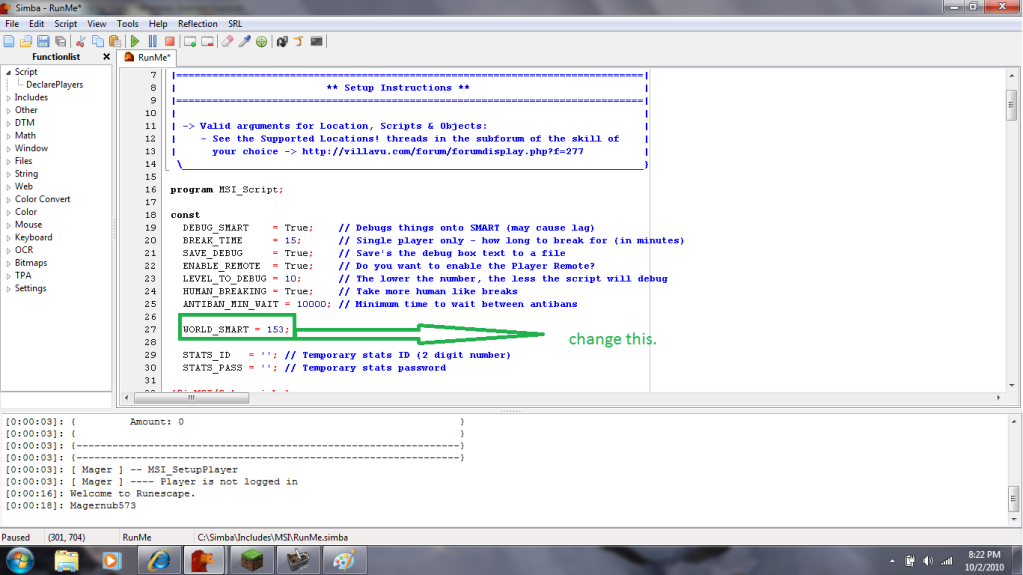Screen dimensions: 1023x575
Task: Open the Tools menu
Action: pyautogui.click(x=127, y=23)
